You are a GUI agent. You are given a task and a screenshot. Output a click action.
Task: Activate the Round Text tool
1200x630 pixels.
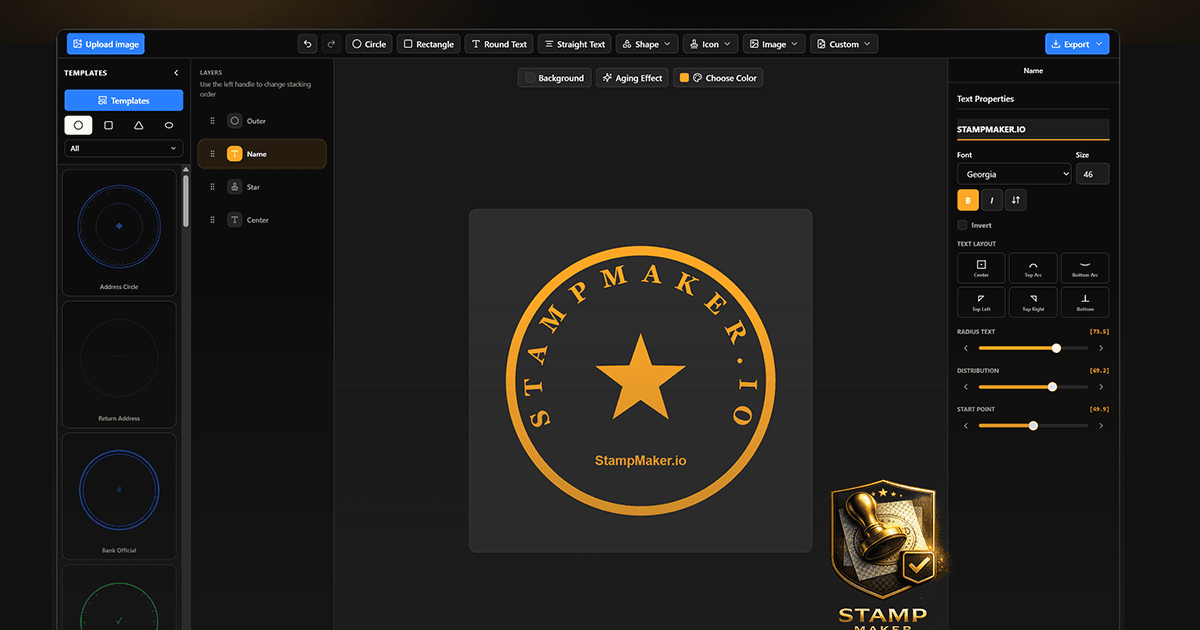[x=498, y=43]
